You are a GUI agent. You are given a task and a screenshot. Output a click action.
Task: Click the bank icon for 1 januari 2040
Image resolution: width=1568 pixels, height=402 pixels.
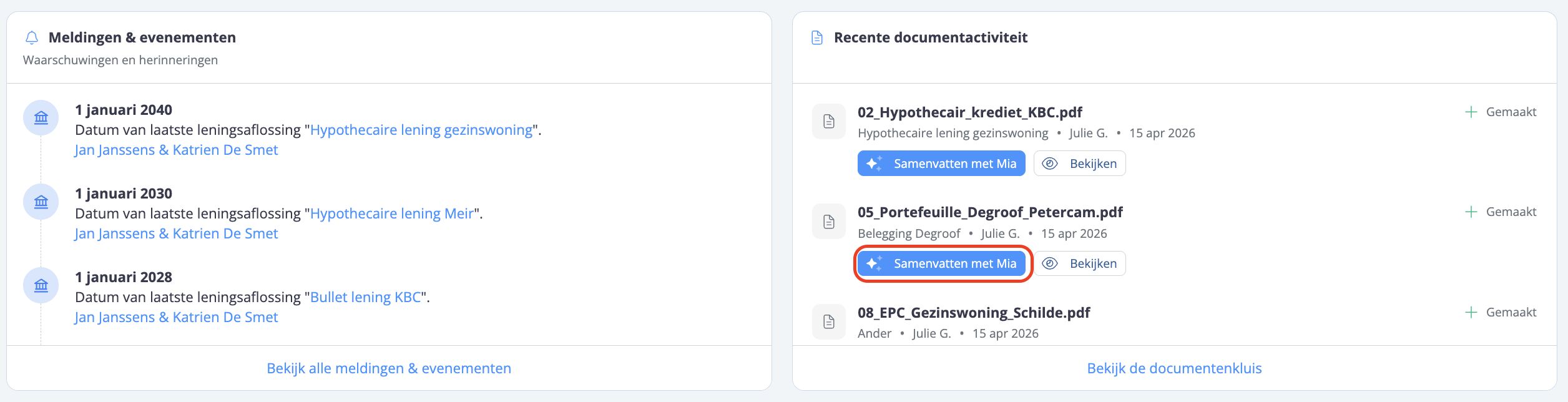point(41,118)
